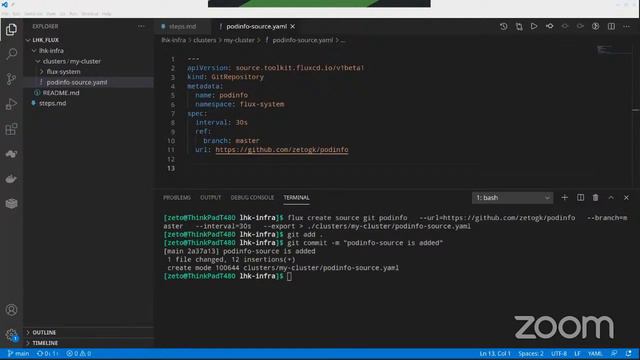Click in the terminal prompt area
Image resolution: width=640 pixels, height=360 pixels.
coord(289,276)
